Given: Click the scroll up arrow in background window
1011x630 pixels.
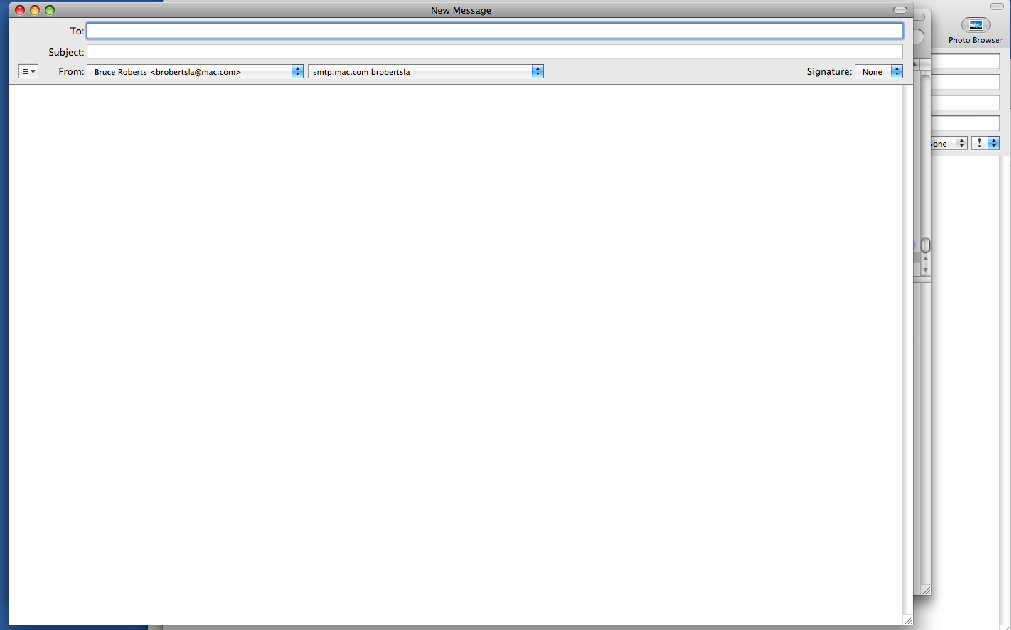Looking at the screenshot, I should tap(926, 259).
